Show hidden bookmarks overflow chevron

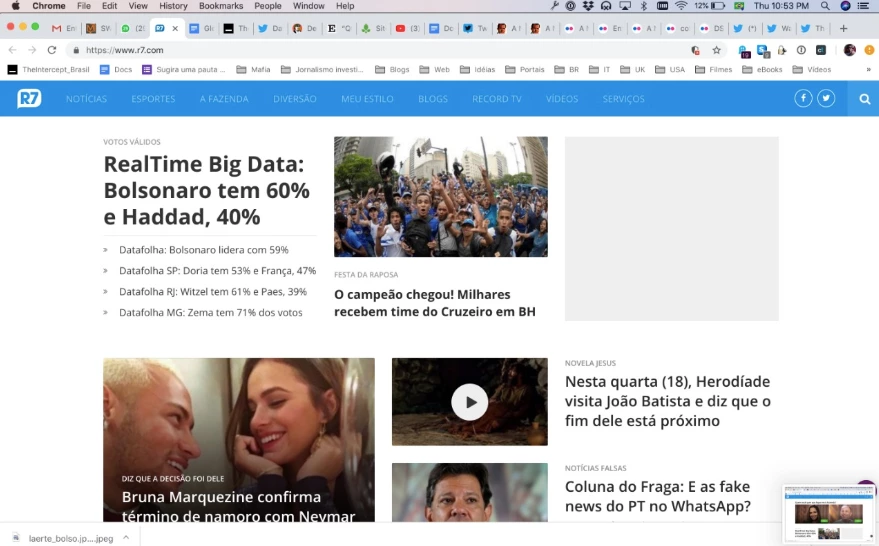pos(868,70)
